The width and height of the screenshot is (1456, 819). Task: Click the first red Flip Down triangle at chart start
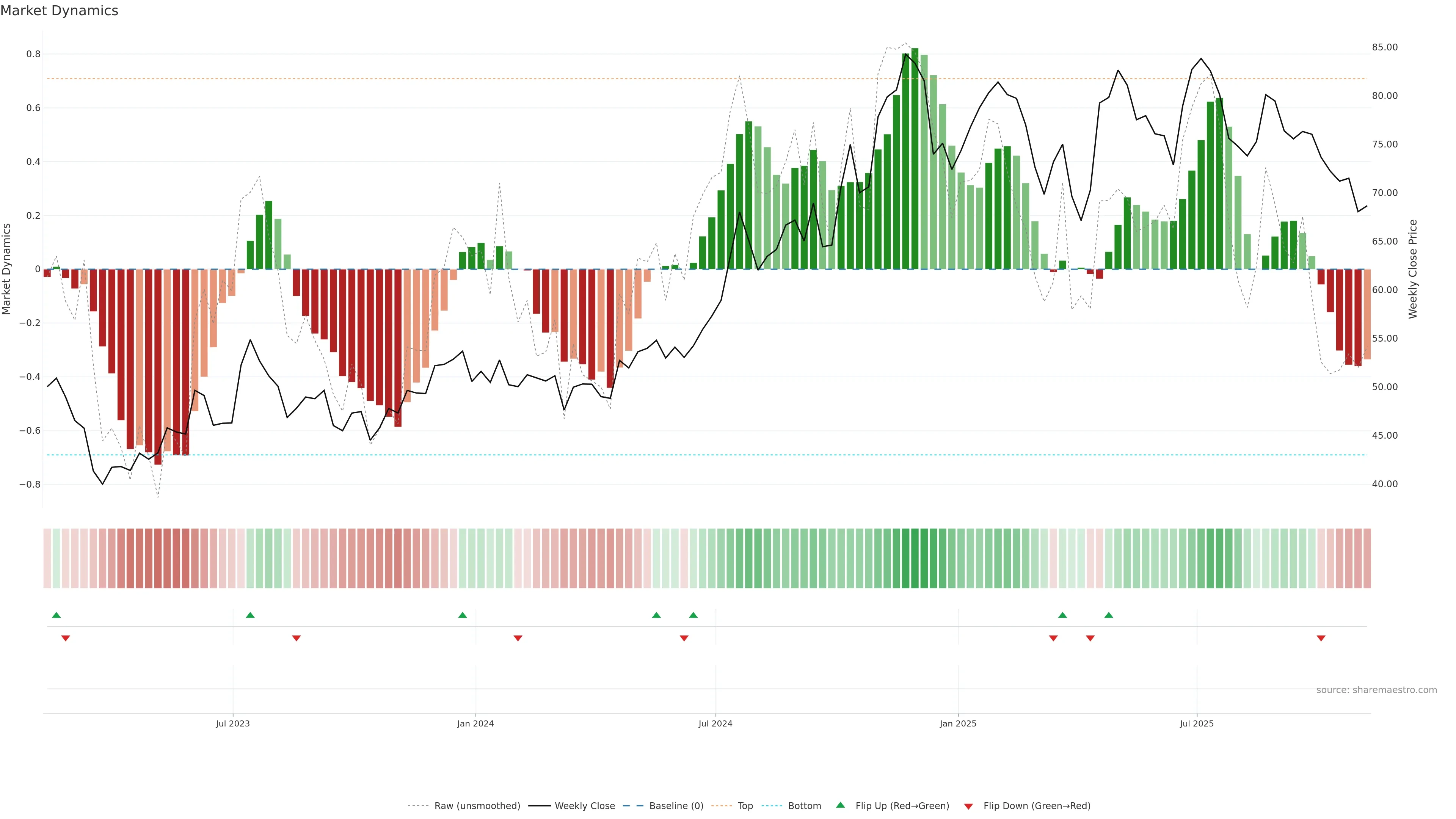[x=66, y=638]
